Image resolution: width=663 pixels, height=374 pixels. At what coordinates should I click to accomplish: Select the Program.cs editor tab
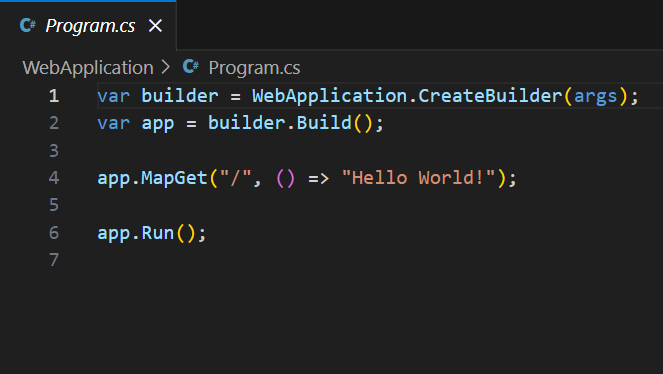88,26
